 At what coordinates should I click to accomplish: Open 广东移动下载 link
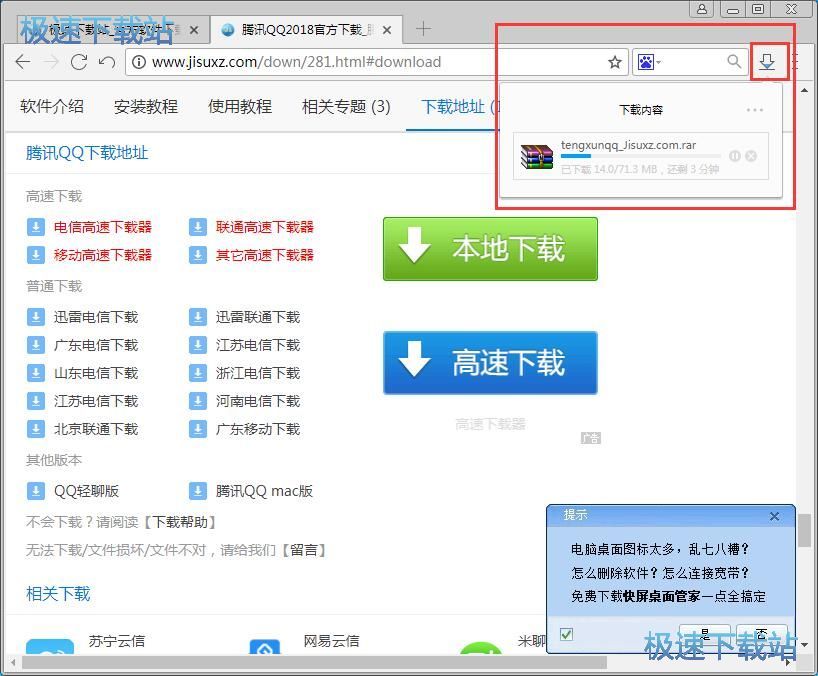point(258,429)
